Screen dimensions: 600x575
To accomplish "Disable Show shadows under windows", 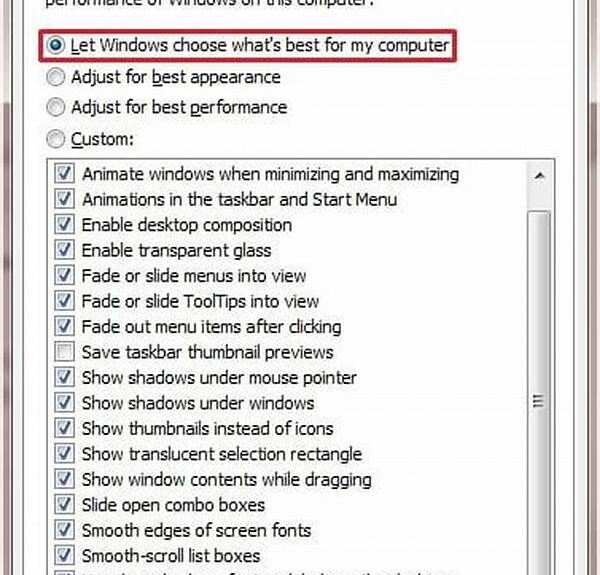I will click(x=65, y=403).
